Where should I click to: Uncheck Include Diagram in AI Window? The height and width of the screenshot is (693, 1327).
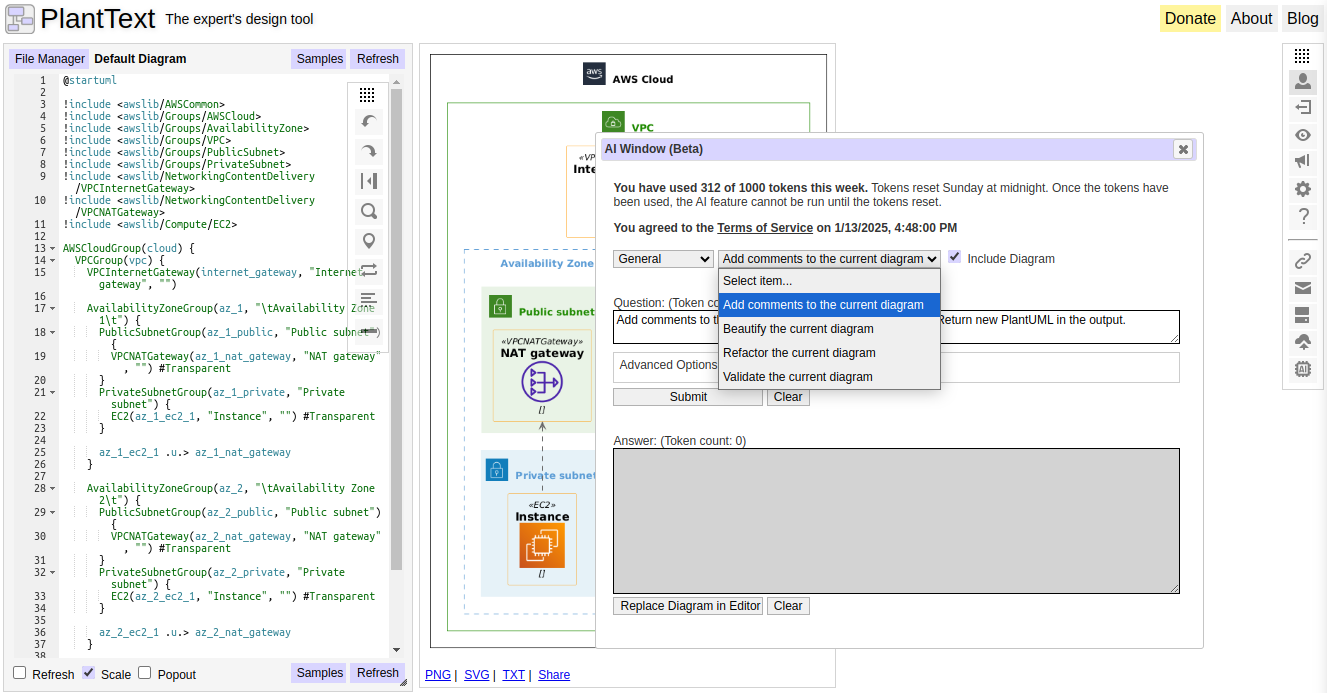point(954,258)
